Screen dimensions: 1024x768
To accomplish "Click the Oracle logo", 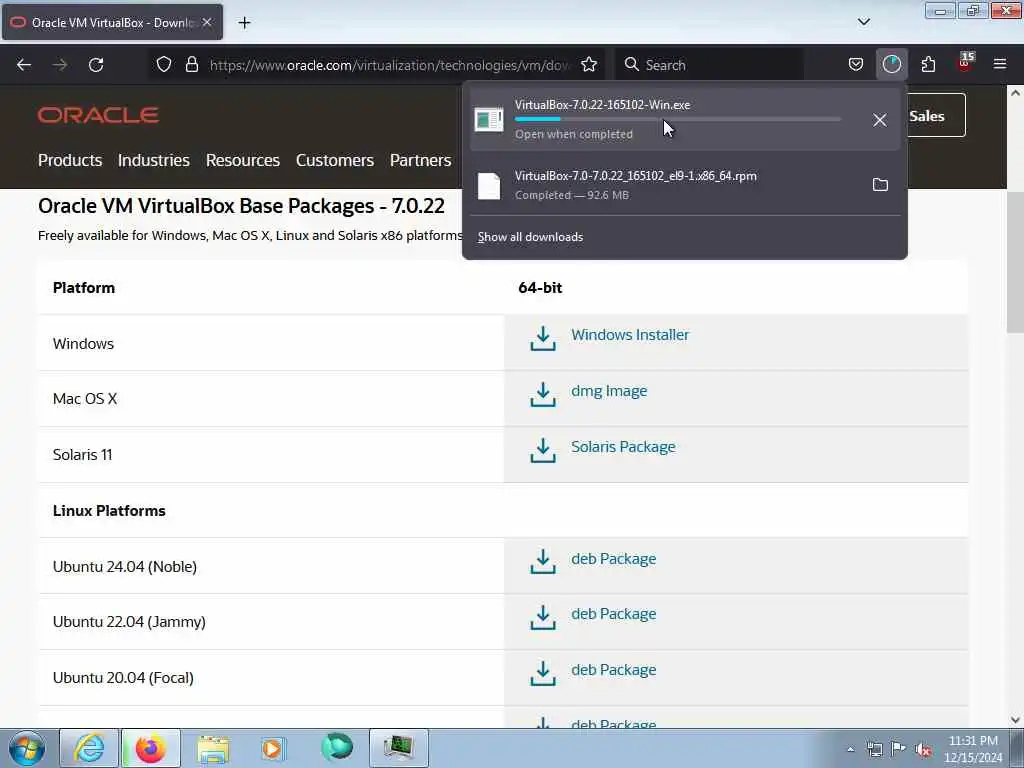I will pyautogui.click(x=99, y=116).
